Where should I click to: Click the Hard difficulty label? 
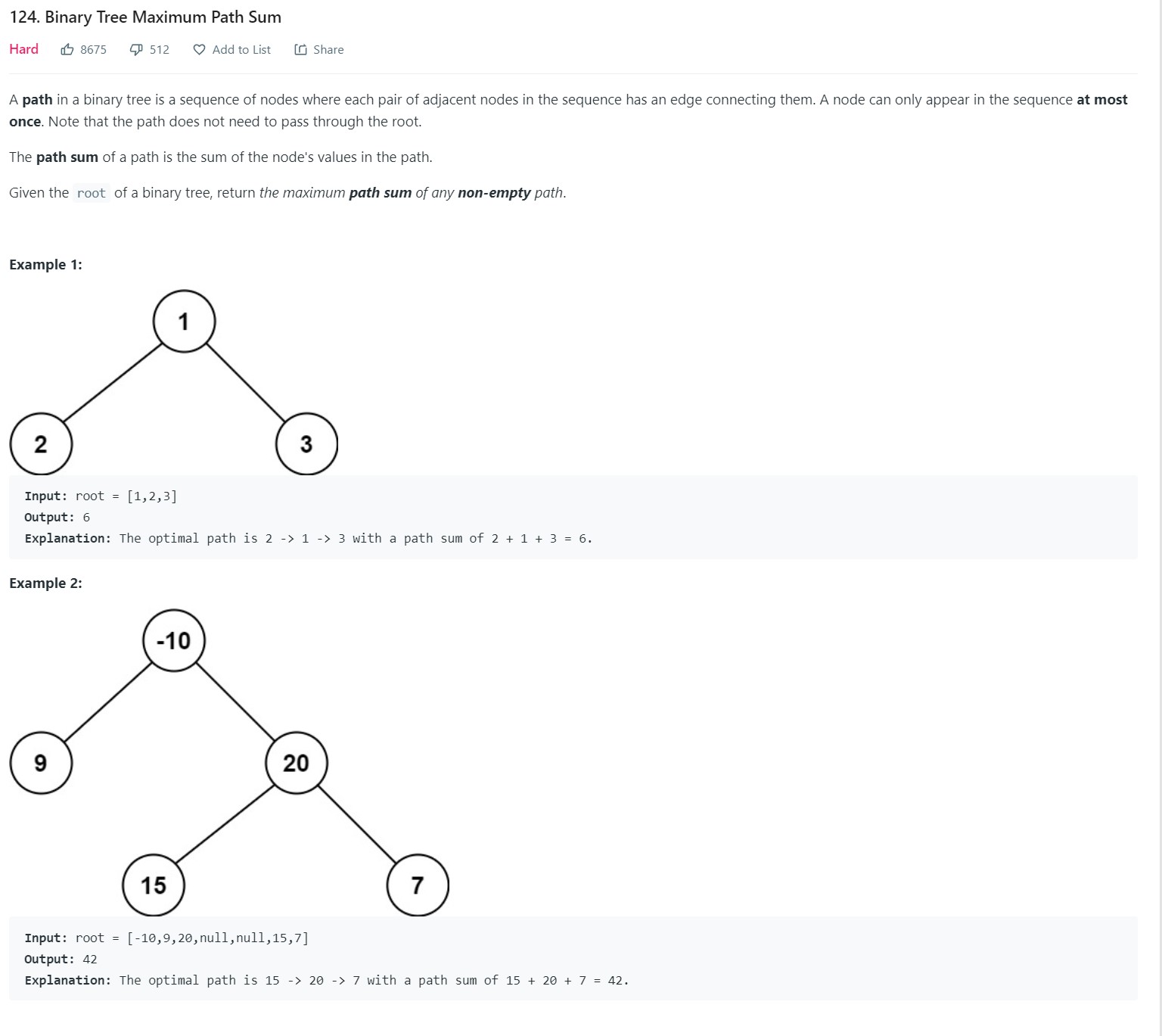[x=23, y=49]
